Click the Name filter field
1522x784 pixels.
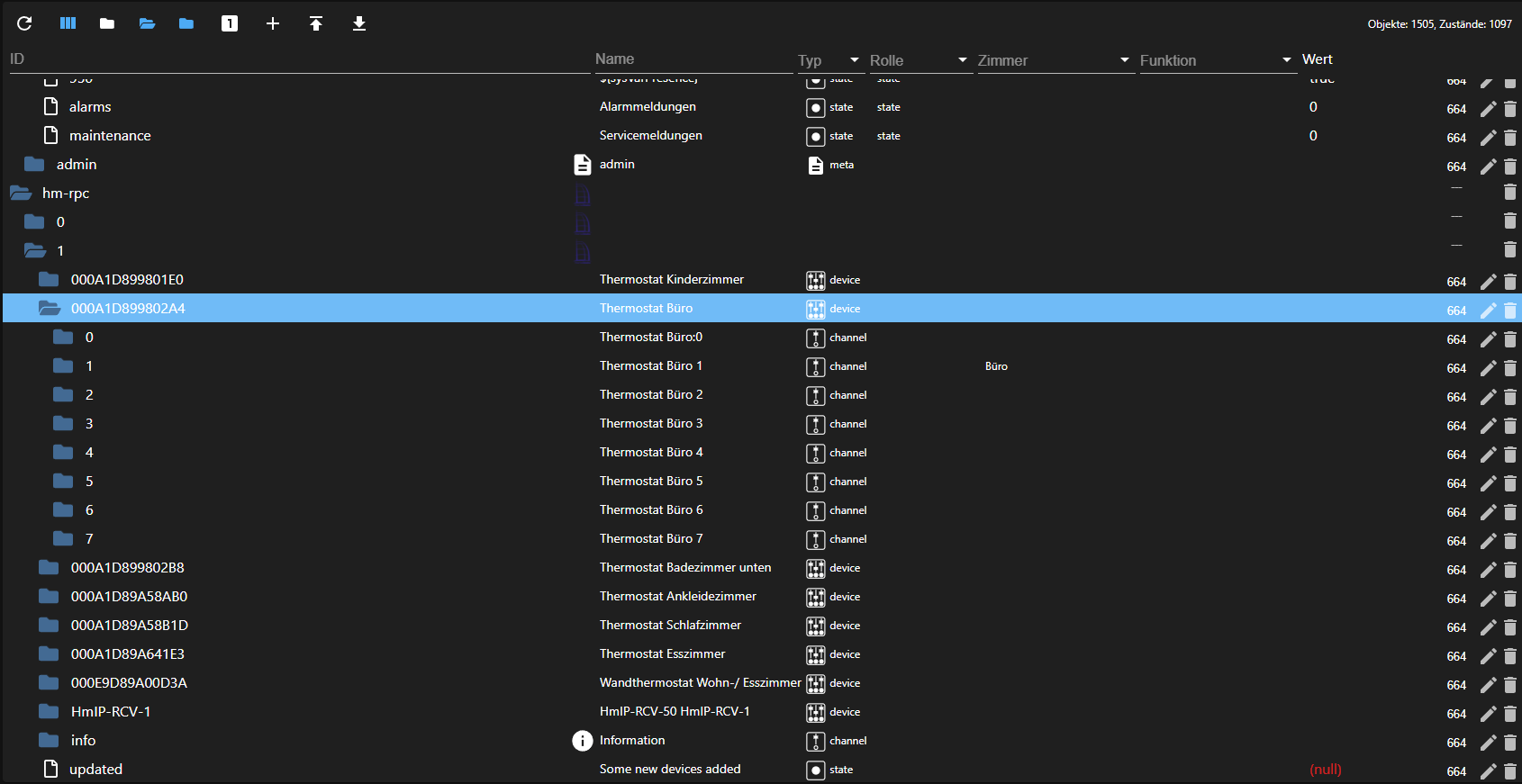click(693, 59)
